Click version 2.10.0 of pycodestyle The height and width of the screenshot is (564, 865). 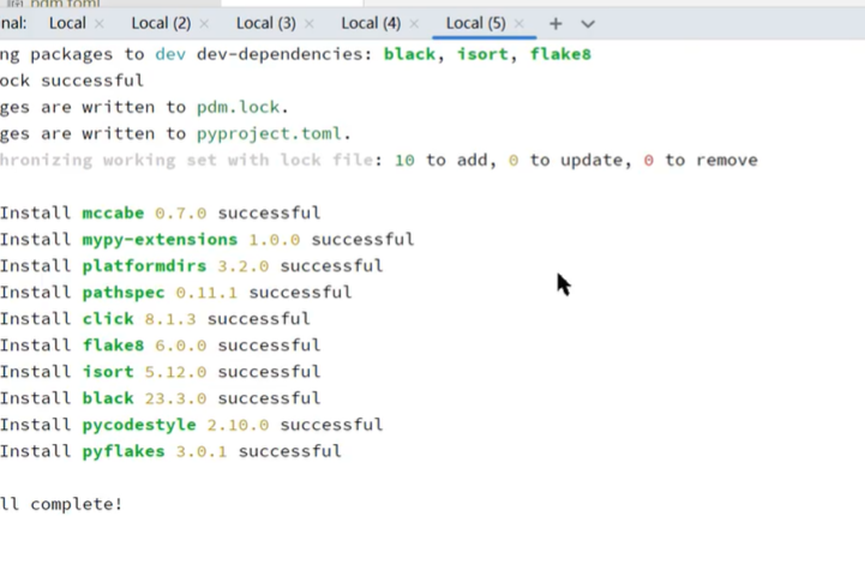point(238,425)
